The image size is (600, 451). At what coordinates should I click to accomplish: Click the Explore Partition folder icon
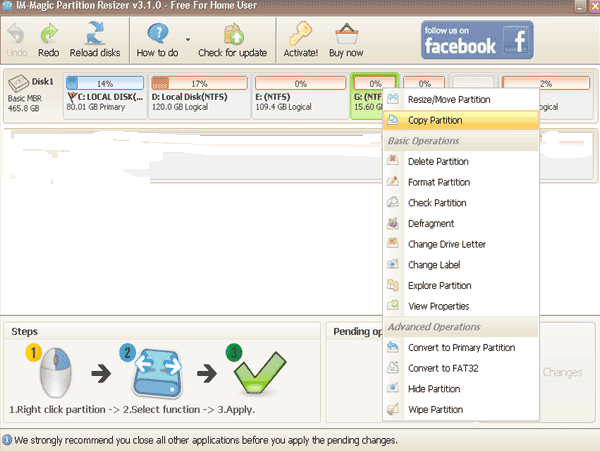[393, 285]
